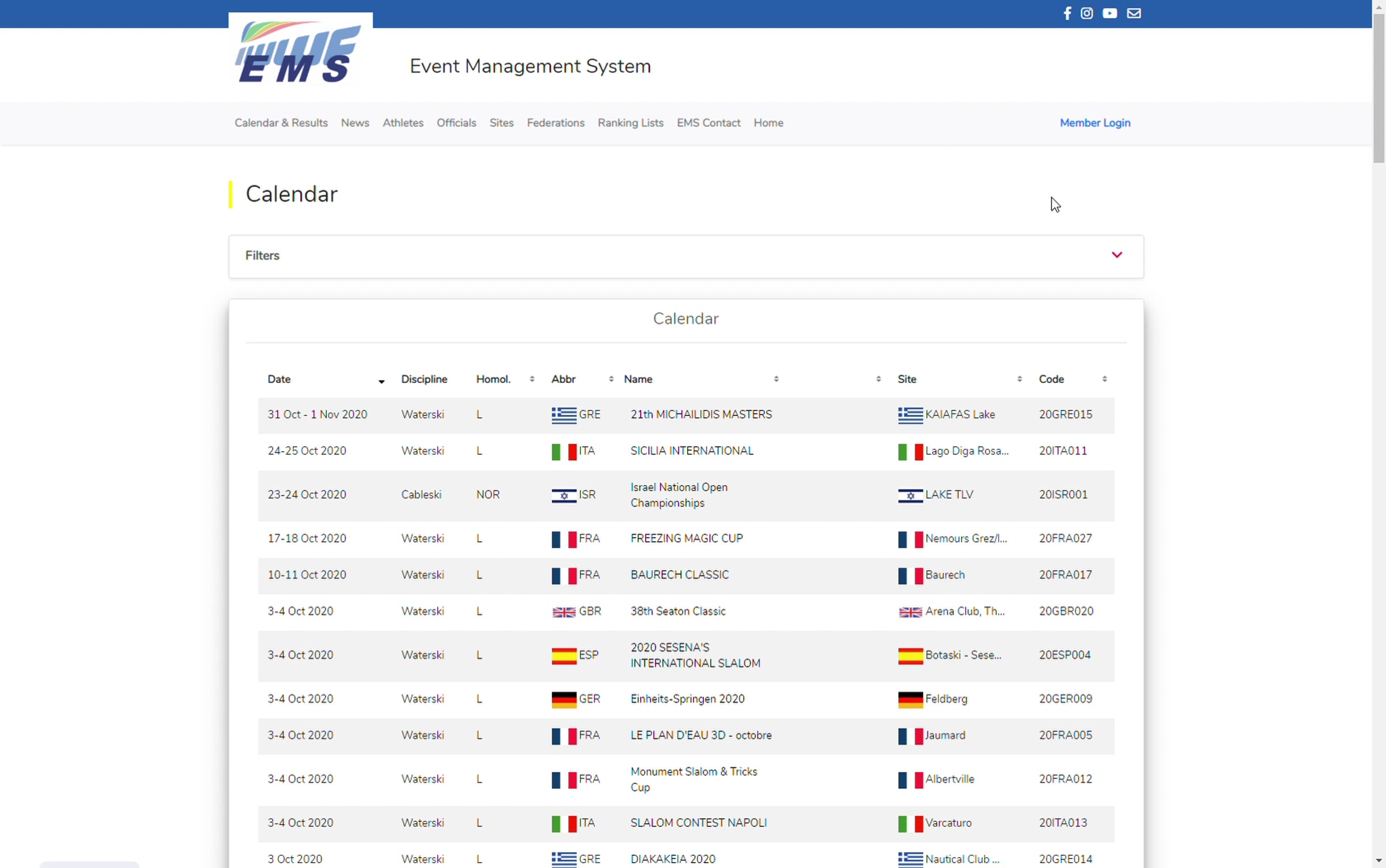Open LE PLAN D'EAU 3D - octobre
The image size is (1386, 868).
tap(701, 736)
